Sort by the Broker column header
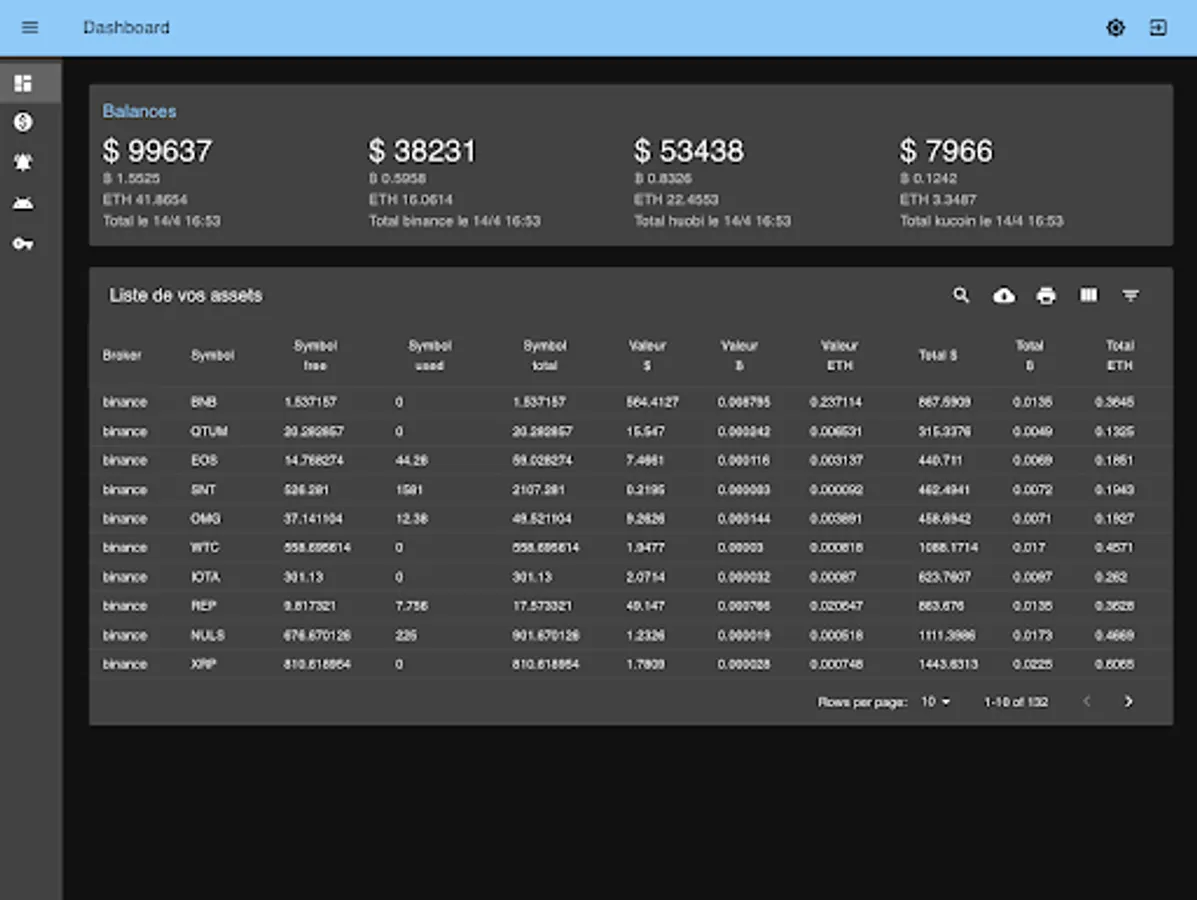The height and width of the screenshot is (900, 1197). [x=122, y=355]
